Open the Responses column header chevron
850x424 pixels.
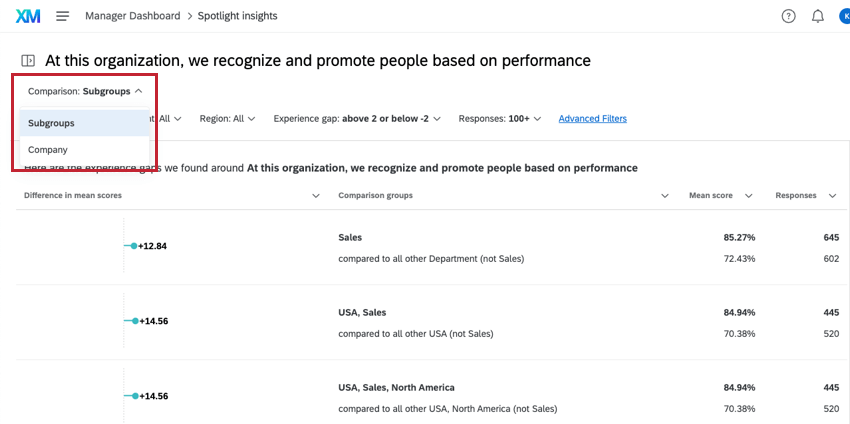click(831, 196)
